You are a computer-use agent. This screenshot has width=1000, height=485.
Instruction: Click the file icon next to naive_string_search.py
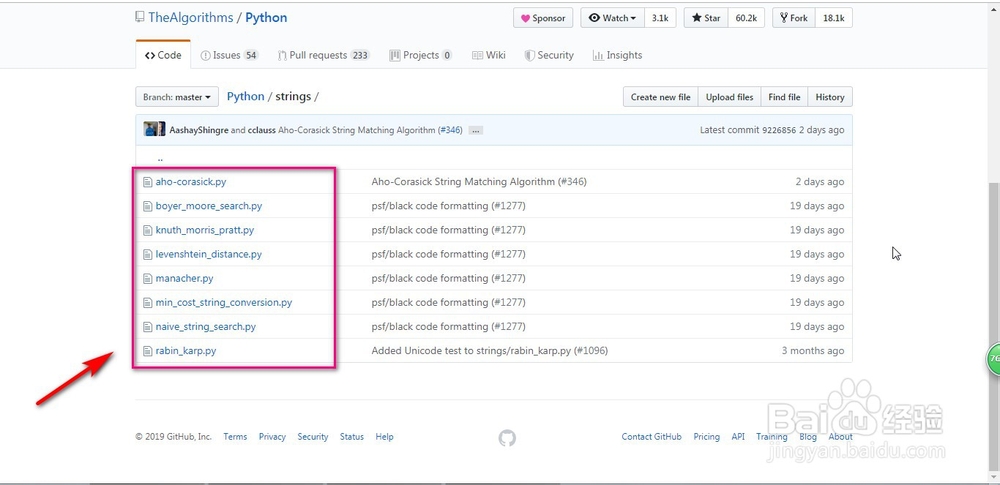[x=147, y=327]
